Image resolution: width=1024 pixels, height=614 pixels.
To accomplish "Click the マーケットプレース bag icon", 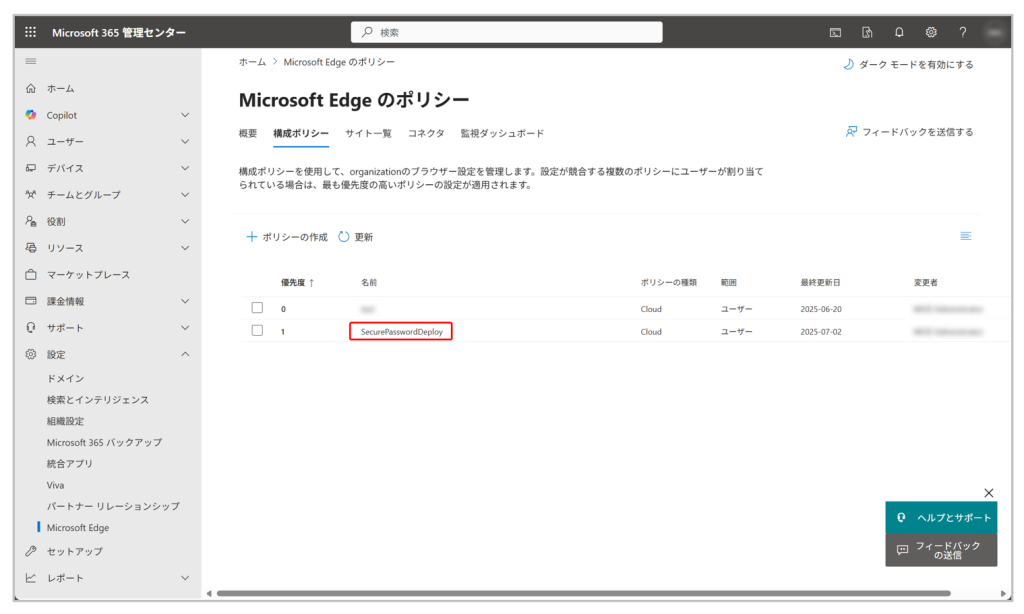I will 31,274.
